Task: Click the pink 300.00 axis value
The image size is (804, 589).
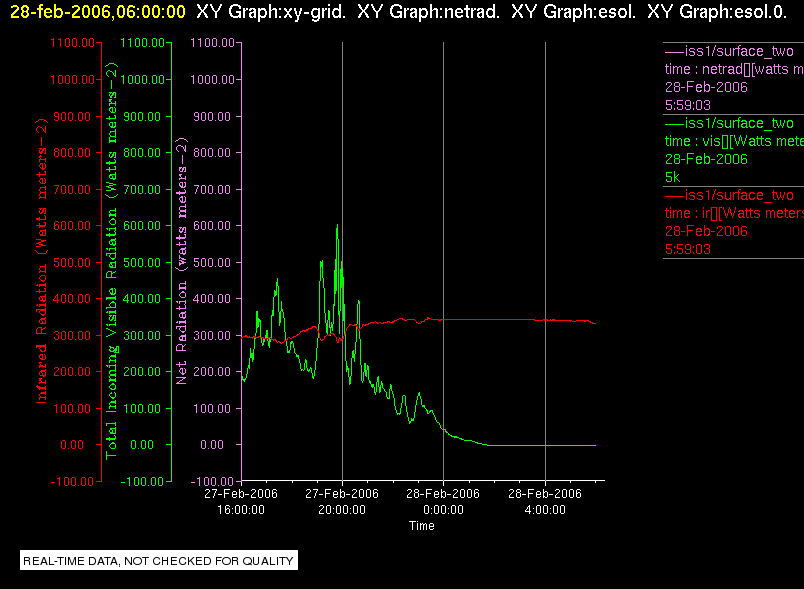Action: pos(212,336)
